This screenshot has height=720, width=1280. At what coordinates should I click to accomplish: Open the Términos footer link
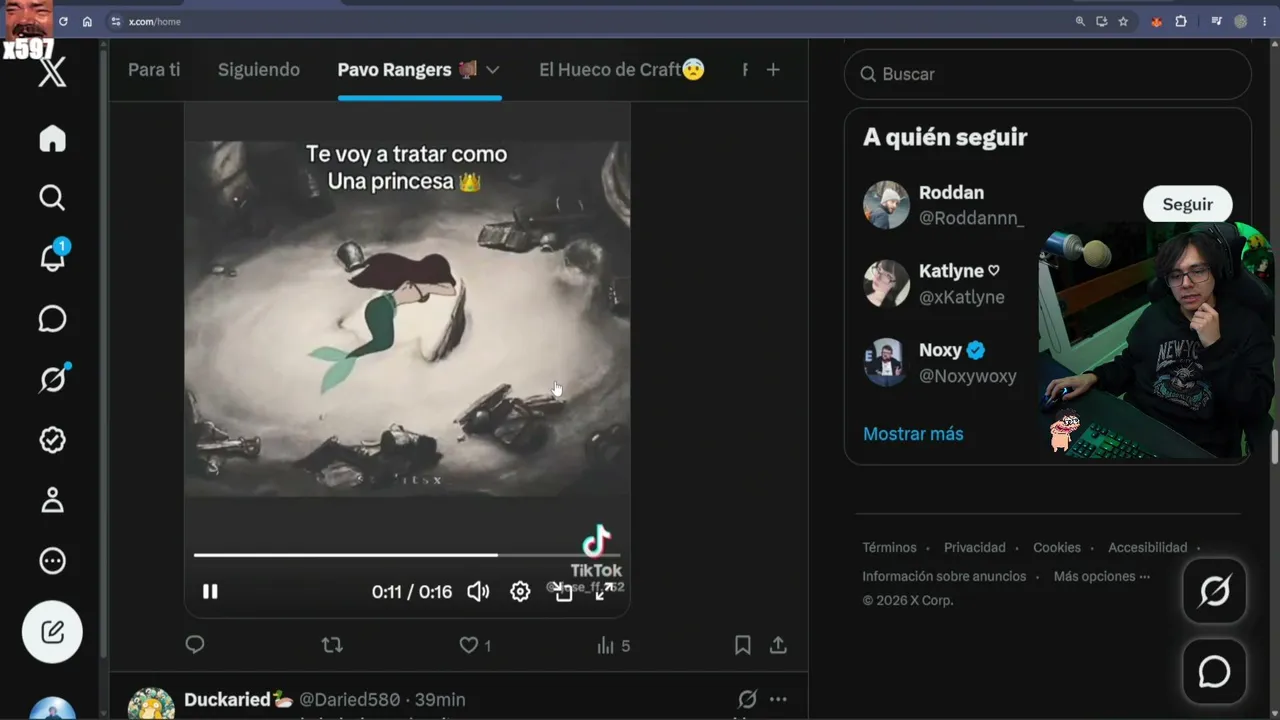click(x=889, y=547)
